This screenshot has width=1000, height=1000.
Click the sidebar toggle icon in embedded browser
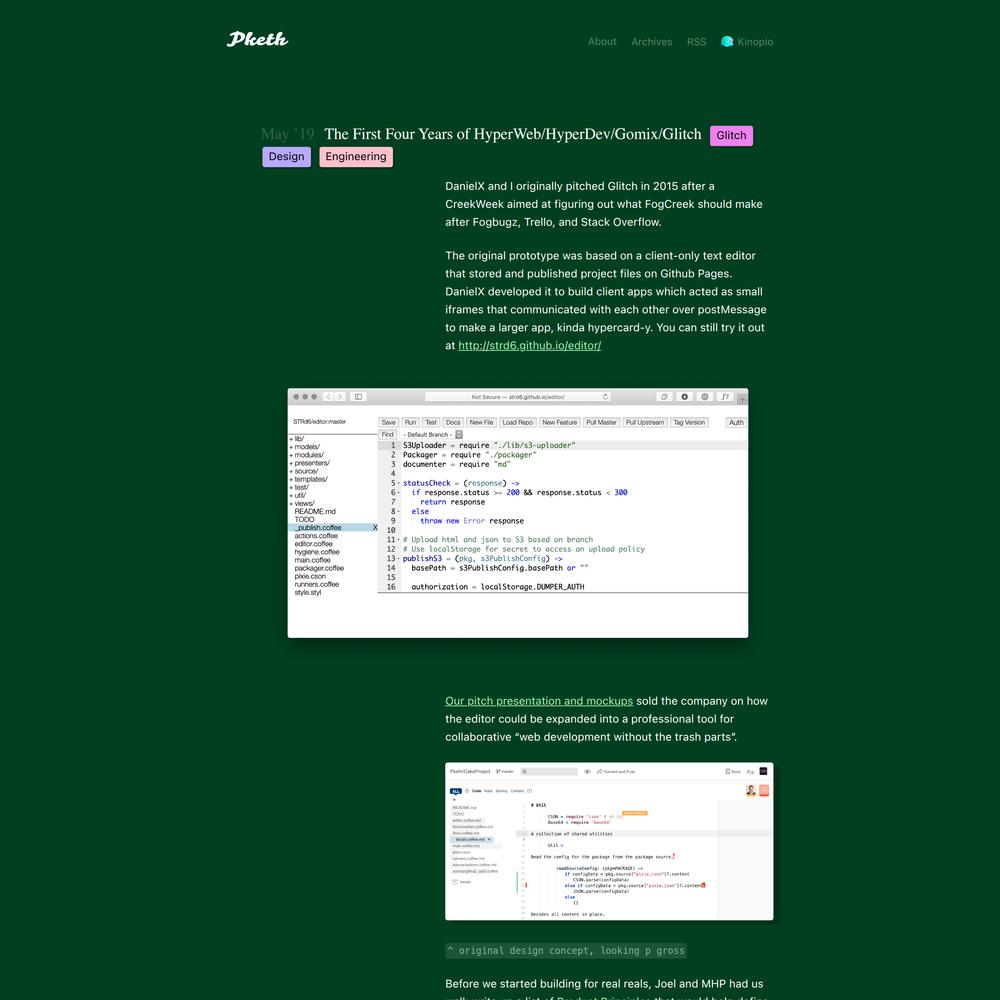pos(359,397)
